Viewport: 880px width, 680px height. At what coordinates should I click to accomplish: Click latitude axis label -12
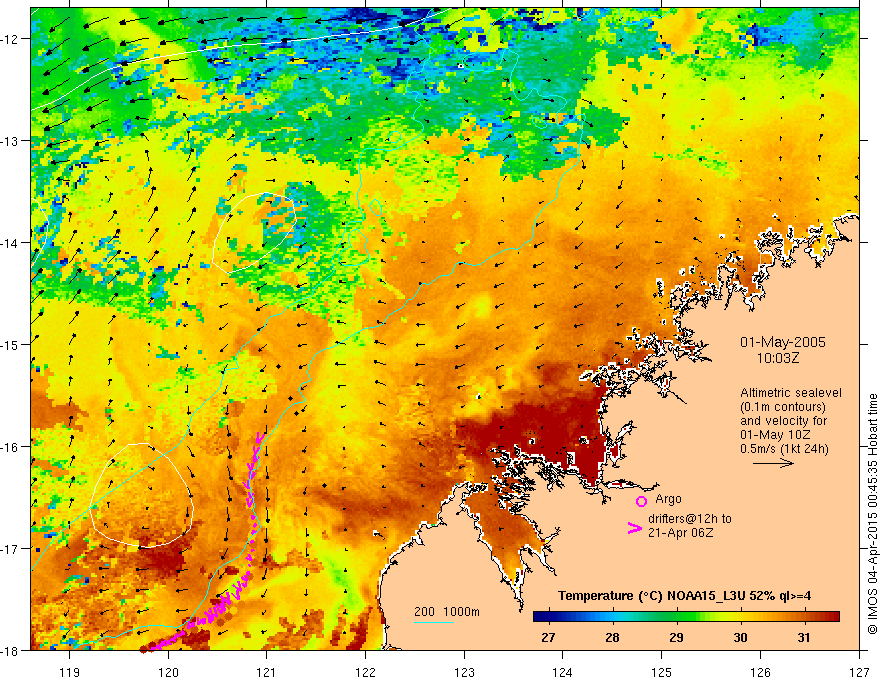pyautogui.click(x=11, y=39)
